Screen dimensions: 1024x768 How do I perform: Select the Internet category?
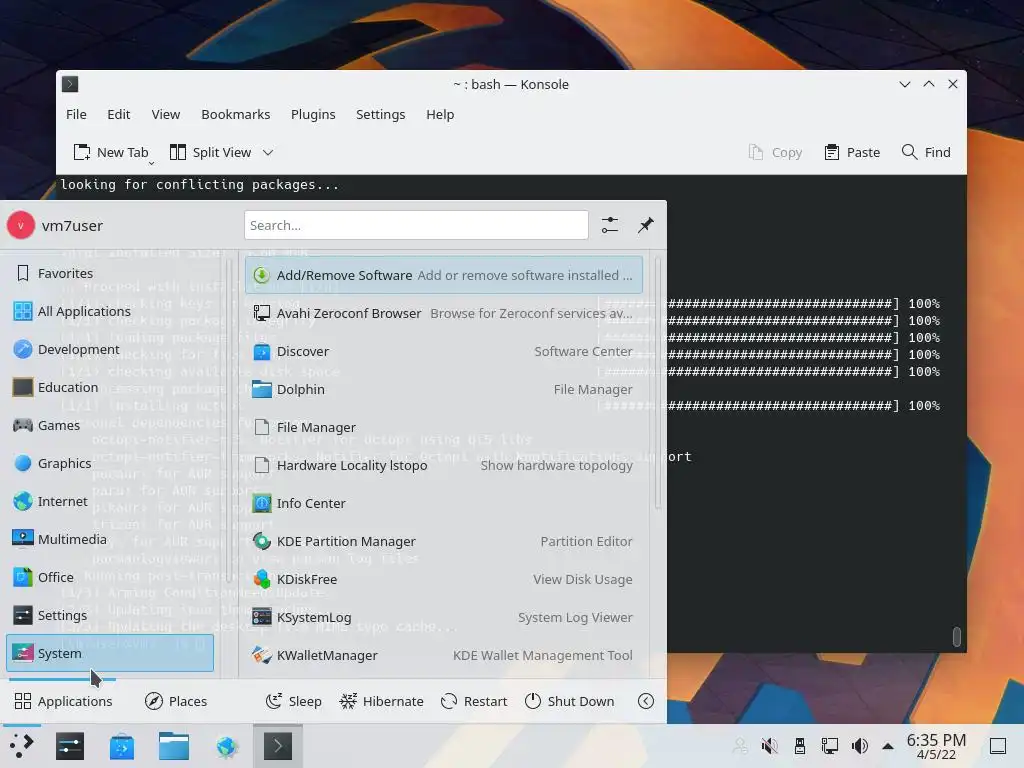pyautogui.click(x=110, y=501)
